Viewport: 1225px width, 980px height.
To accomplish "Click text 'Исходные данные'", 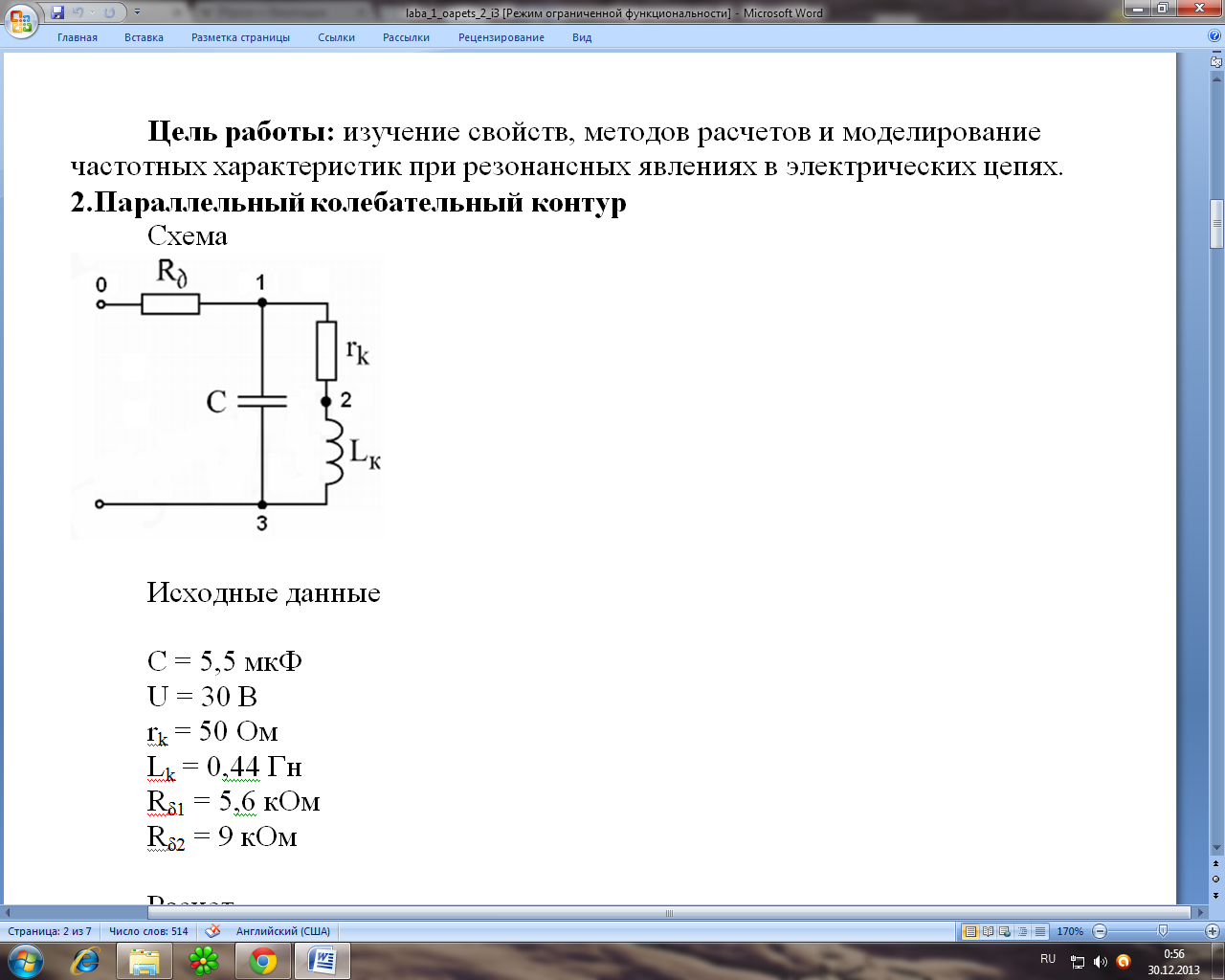I will pyautogui.click(x=264, y=593).
